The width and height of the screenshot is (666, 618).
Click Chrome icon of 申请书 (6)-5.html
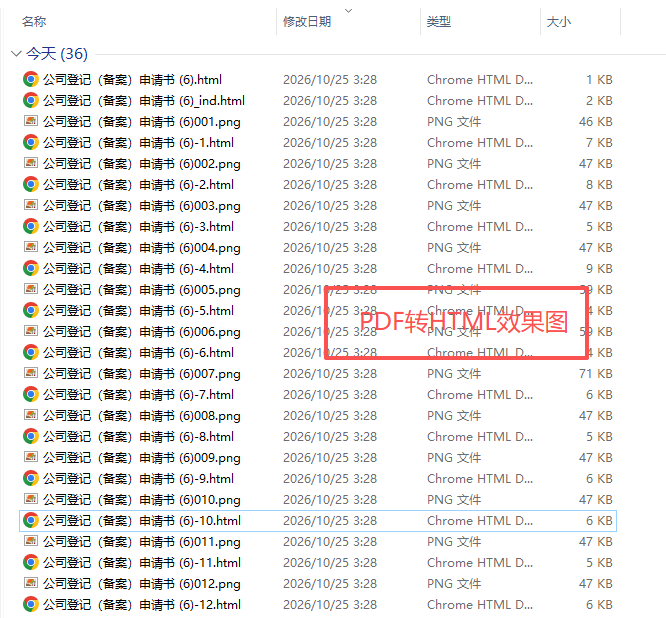(x=31, y=310)
